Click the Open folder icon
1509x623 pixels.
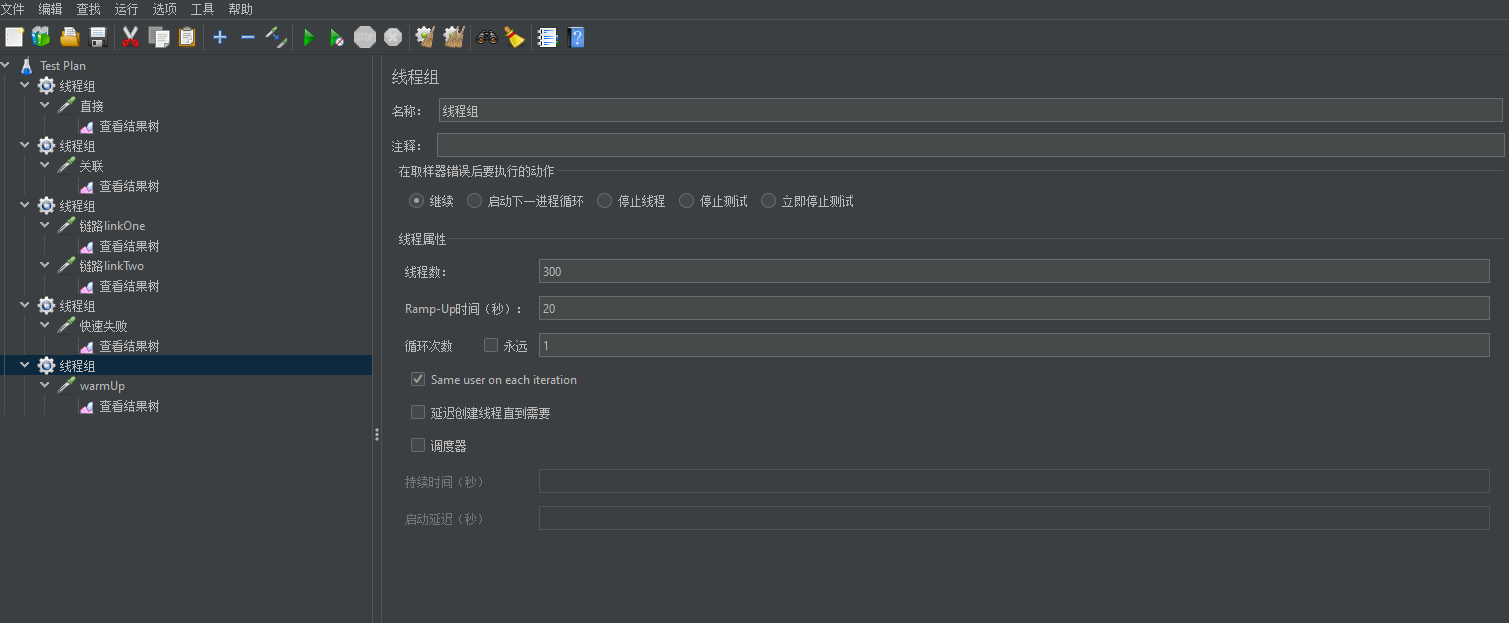pos(70,38)
